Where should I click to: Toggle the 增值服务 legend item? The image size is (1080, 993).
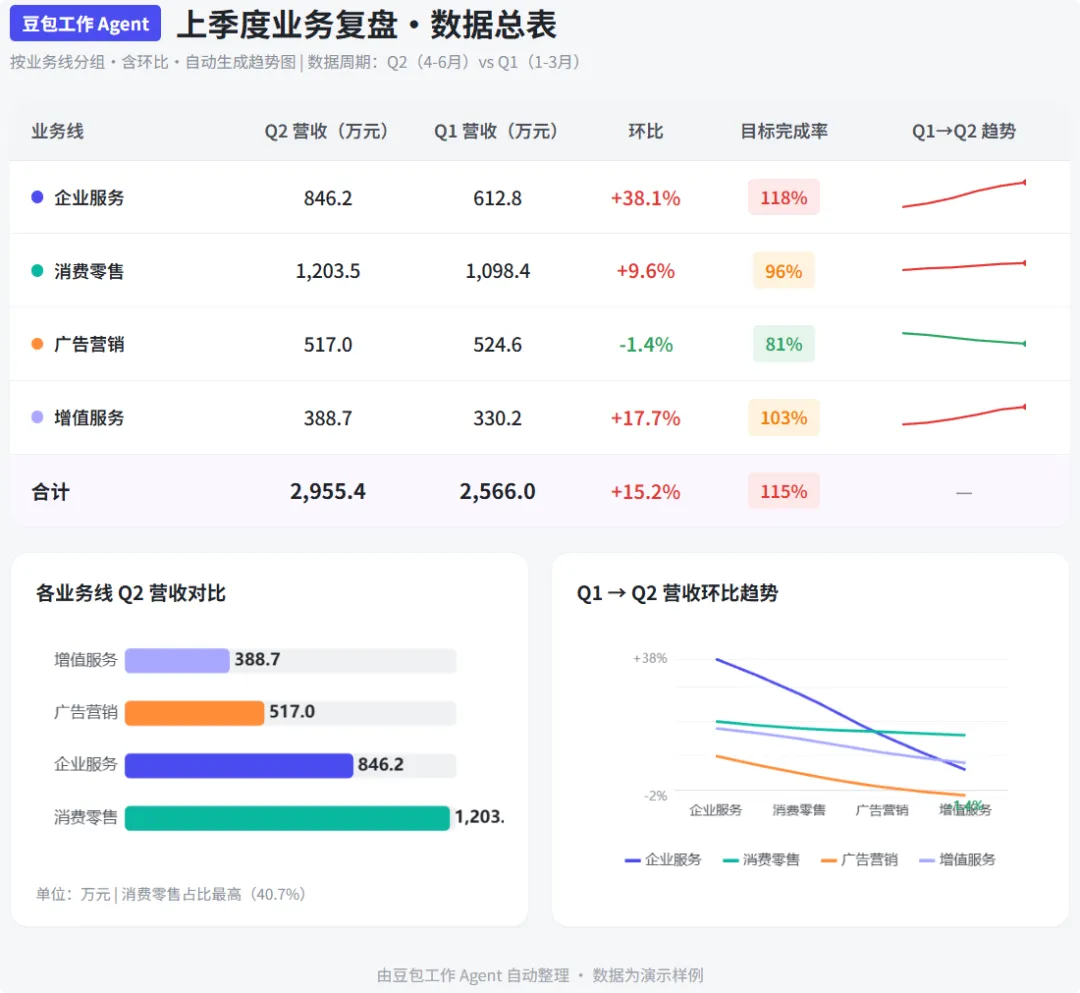[957, 859]
